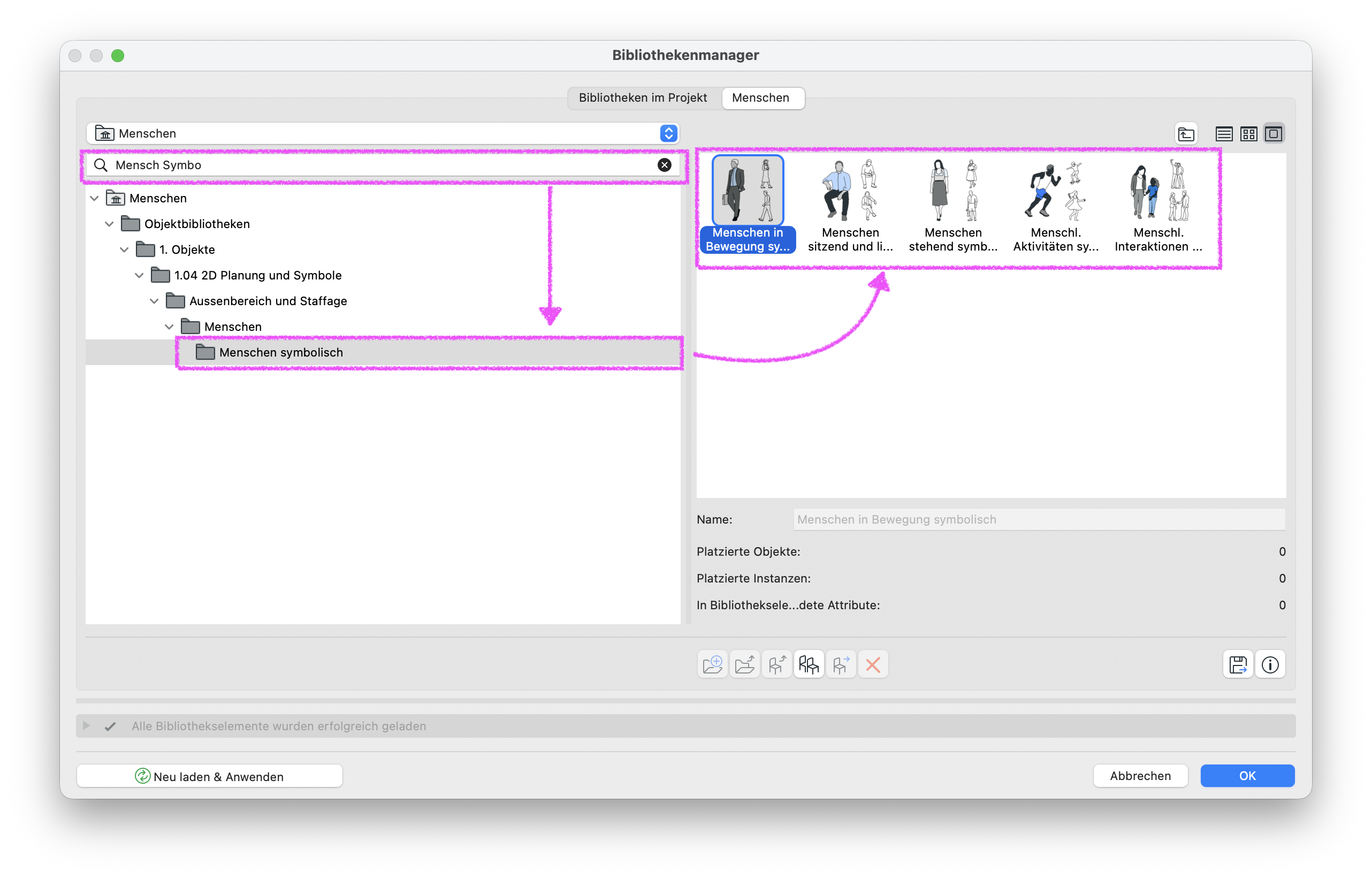Viewport: 1372px width, 878px height.
Task: Click the chair with upward arrow icon
Action: (776, 664)
